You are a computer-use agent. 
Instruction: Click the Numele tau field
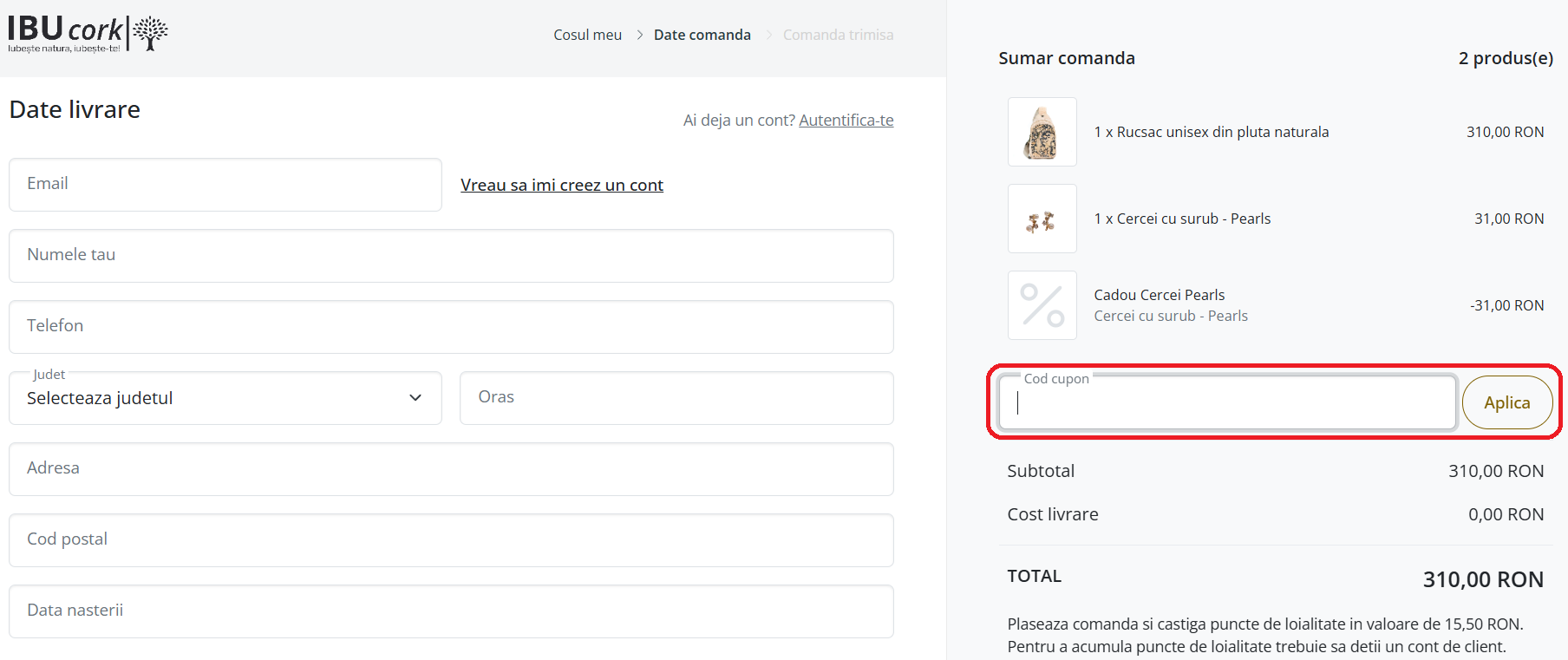451,256
